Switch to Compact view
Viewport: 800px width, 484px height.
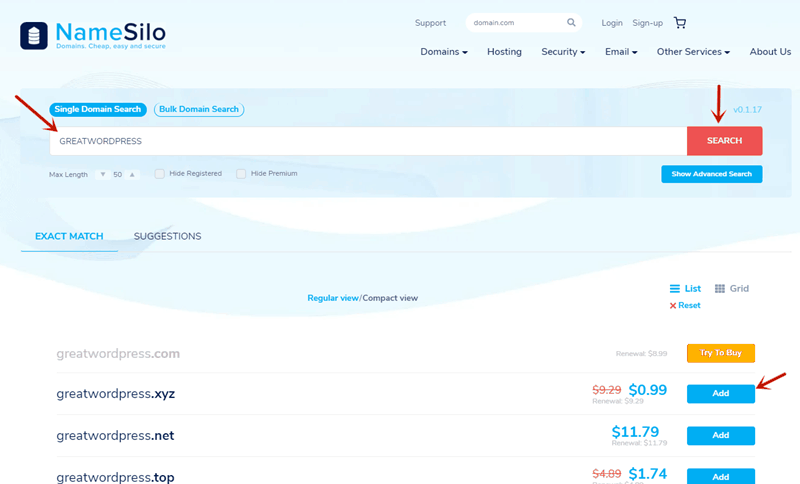coord(390,298)
